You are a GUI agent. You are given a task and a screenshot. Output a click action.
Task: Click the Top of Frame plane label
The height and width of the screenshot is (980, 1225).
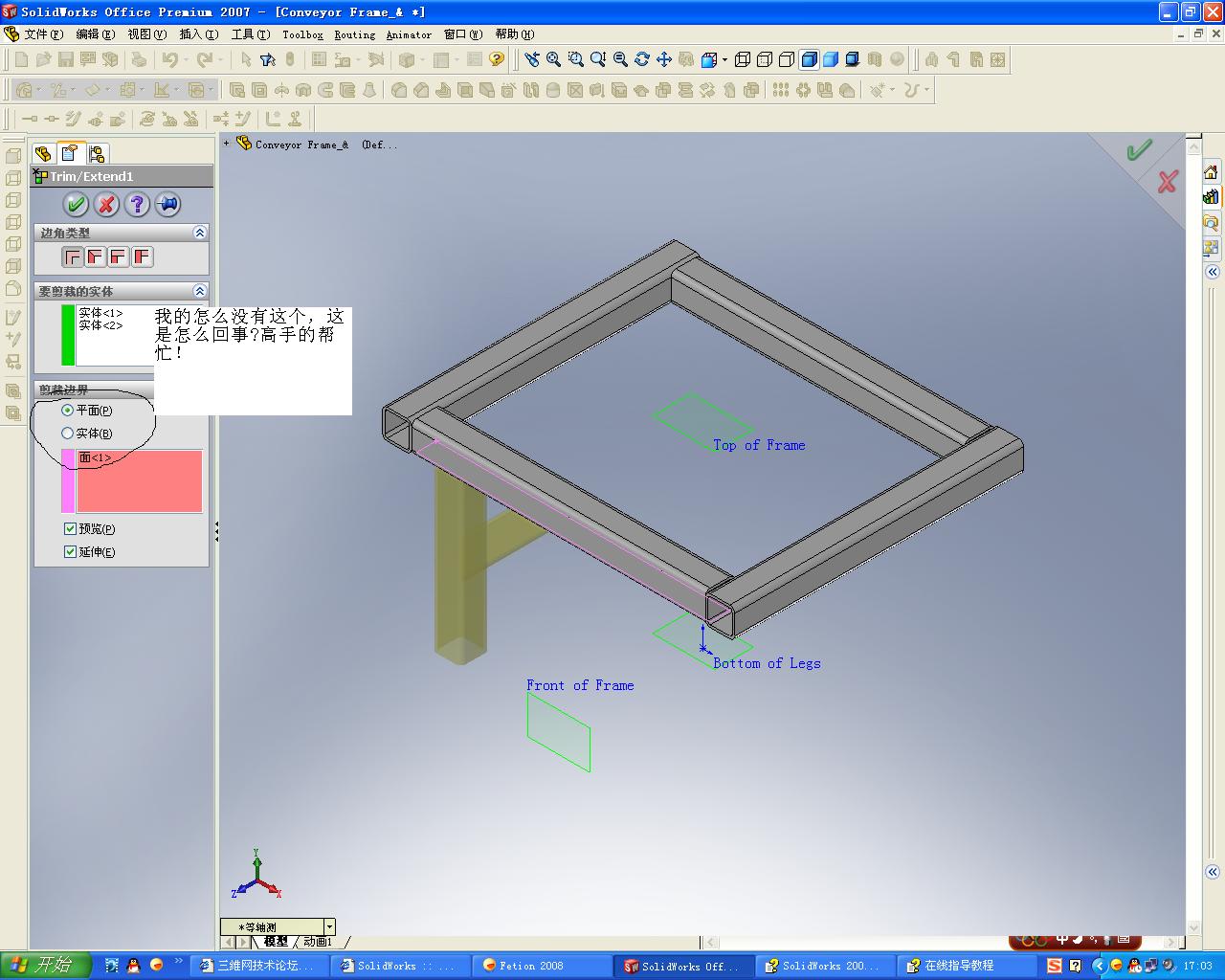point(759,445)
